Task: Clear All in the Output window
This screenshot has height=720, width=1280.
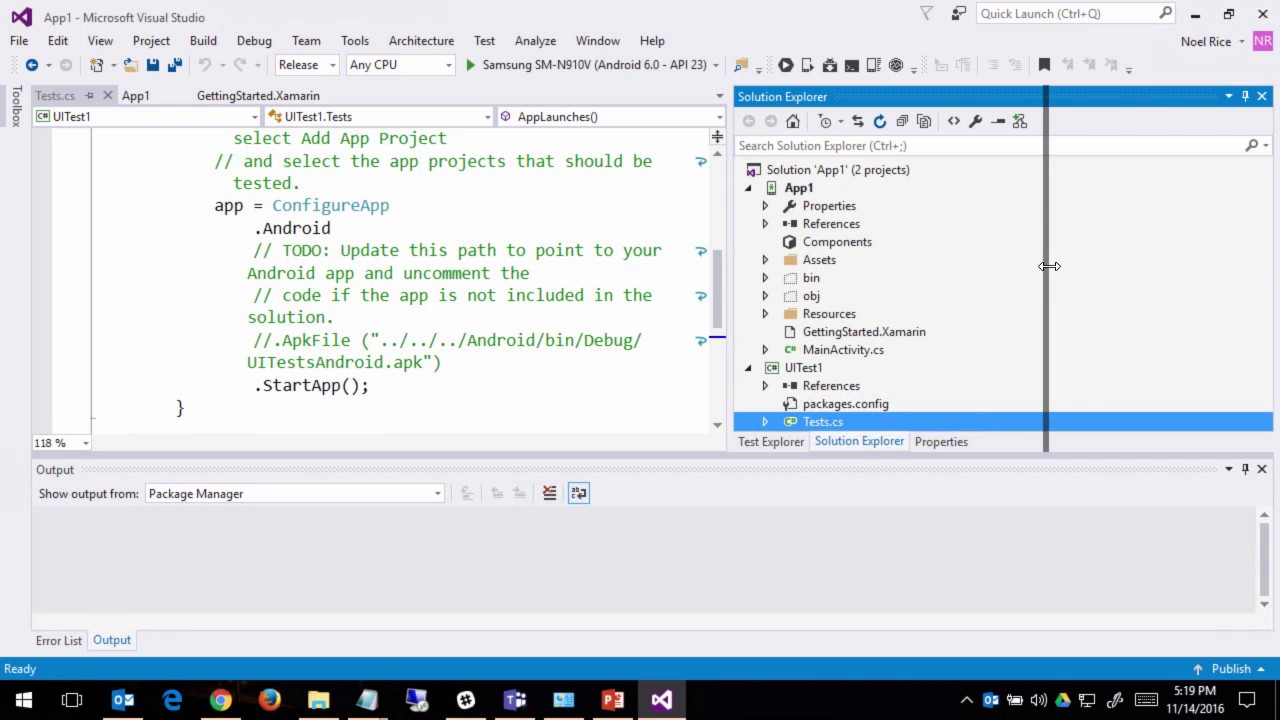Action: (x=549, y=493)
